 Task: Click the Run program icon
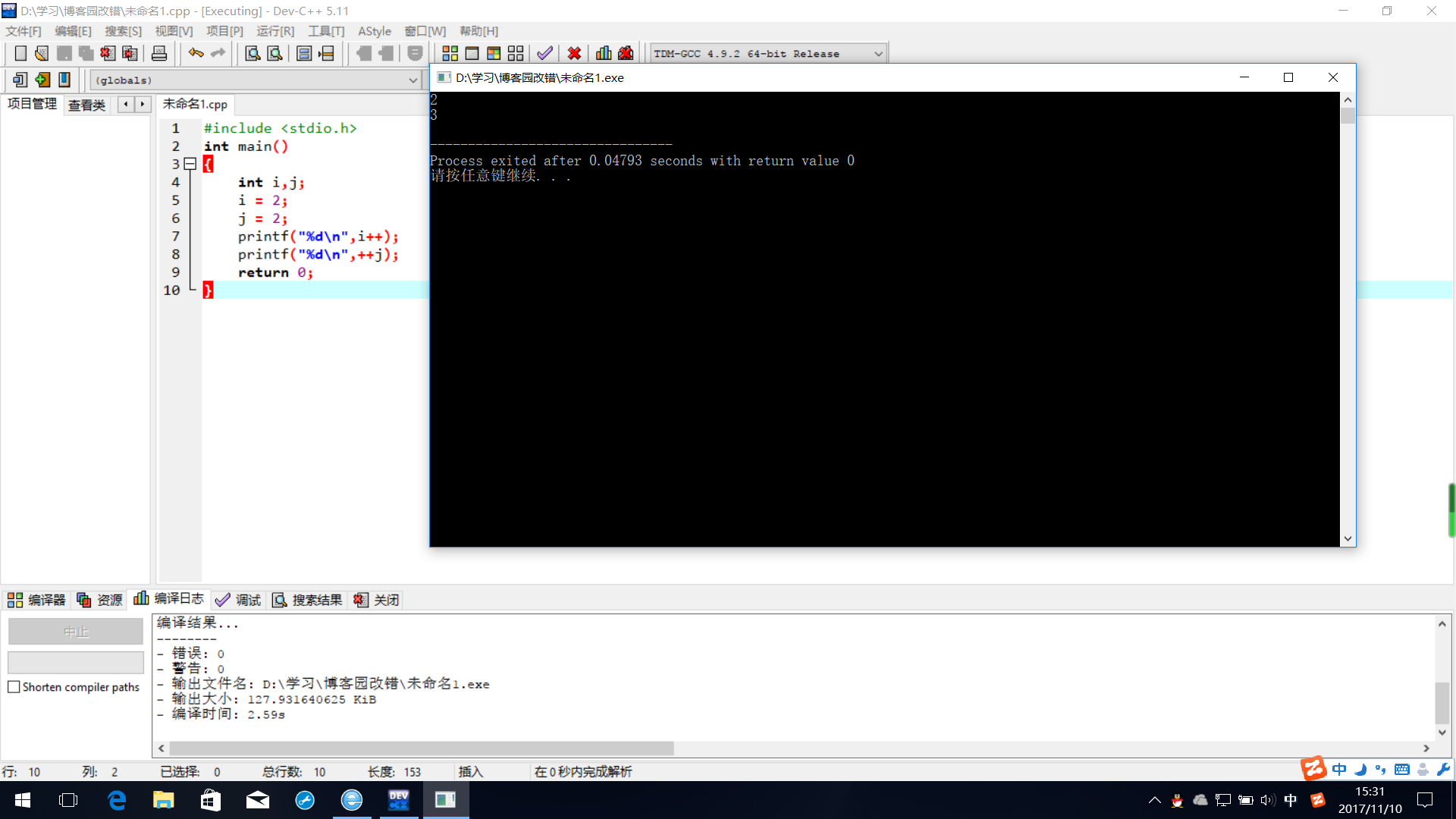pos(472,53)
